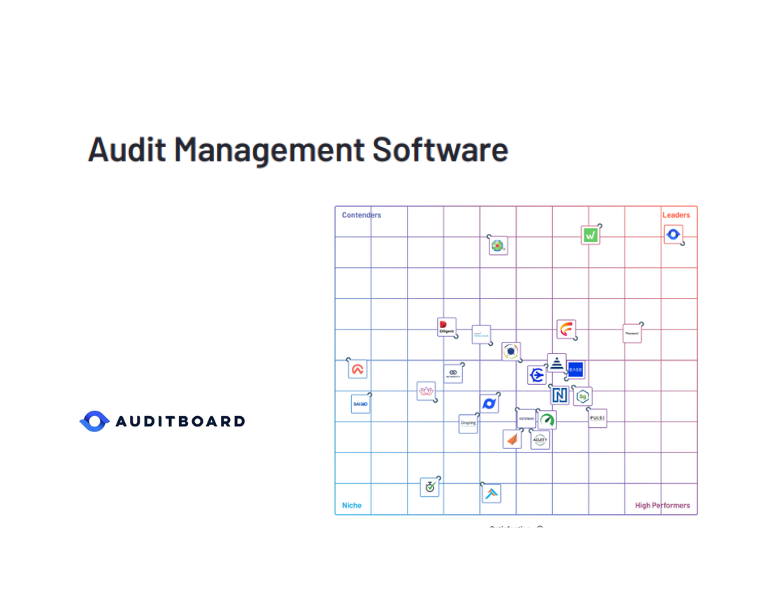
Task: Open the Sg hexagon logo tile
Action: [582, 397]
